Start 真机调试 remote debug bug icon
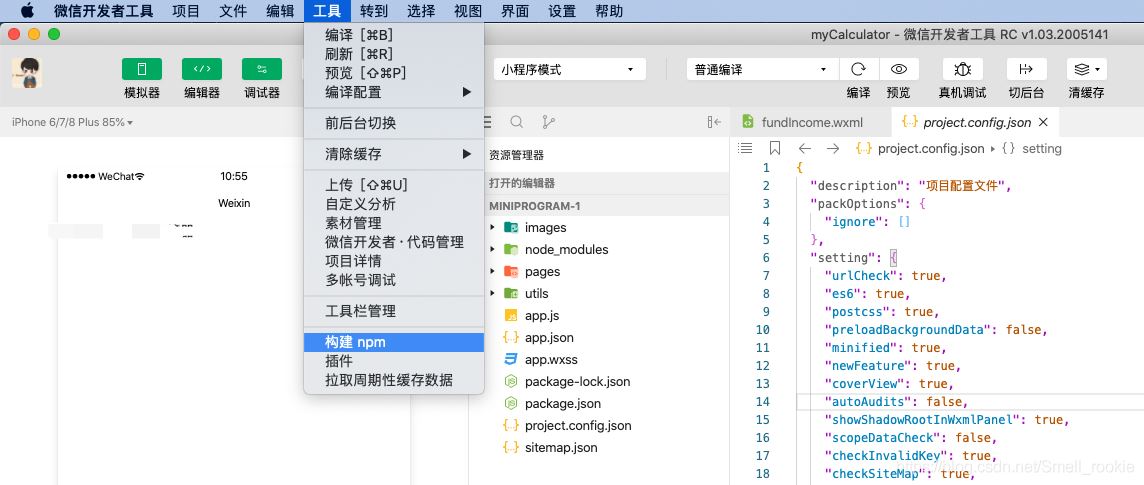The width and height of the screenshot is (1144, 485). tap(962, 69)
